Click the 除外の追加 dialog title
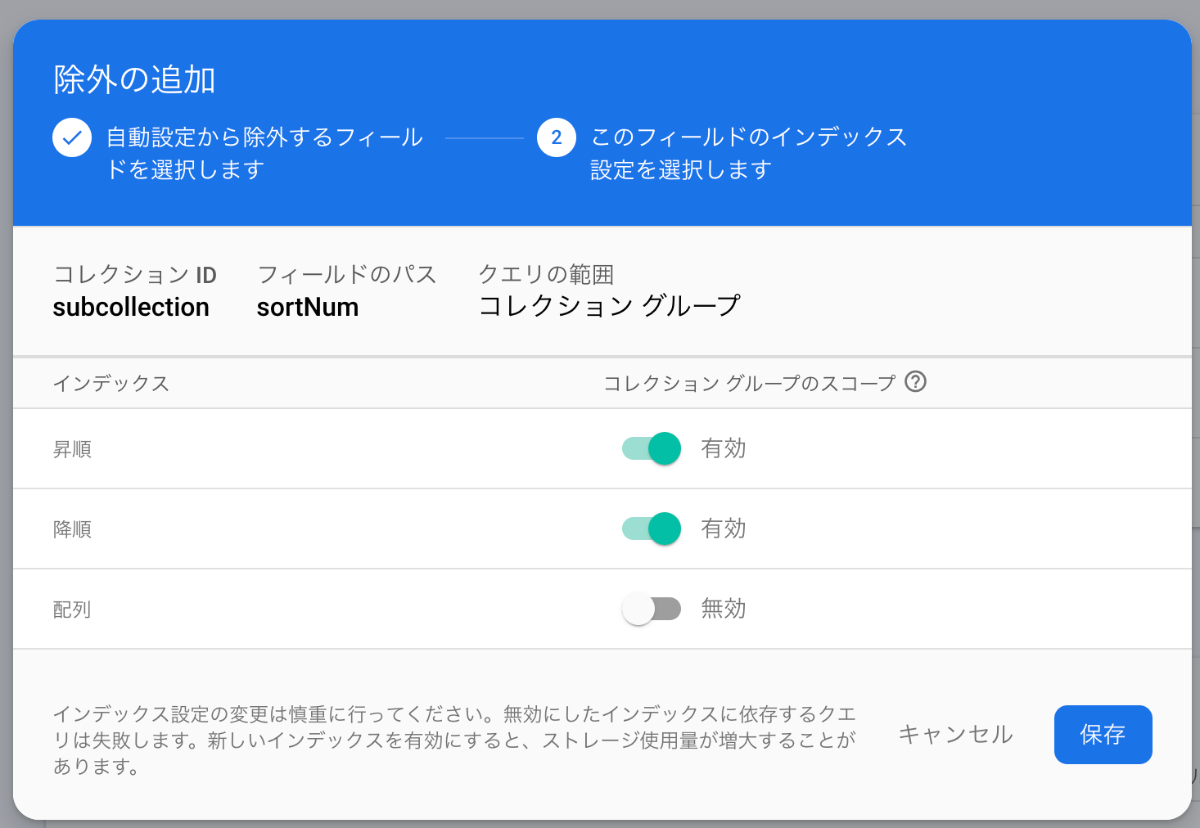The image size is (1200, 828). [x=134, y=80]
